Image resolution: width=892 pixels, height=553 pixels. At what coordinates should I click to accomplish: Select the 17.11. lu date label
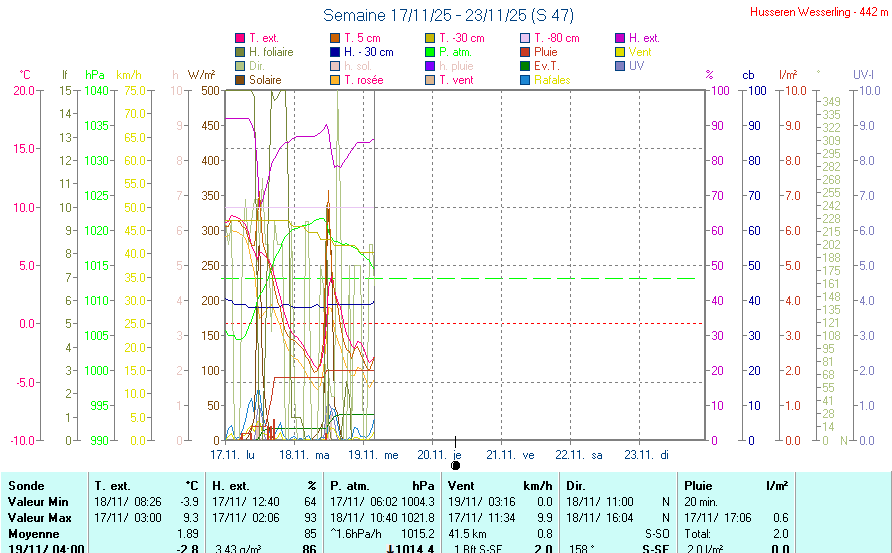coord(233,454)
